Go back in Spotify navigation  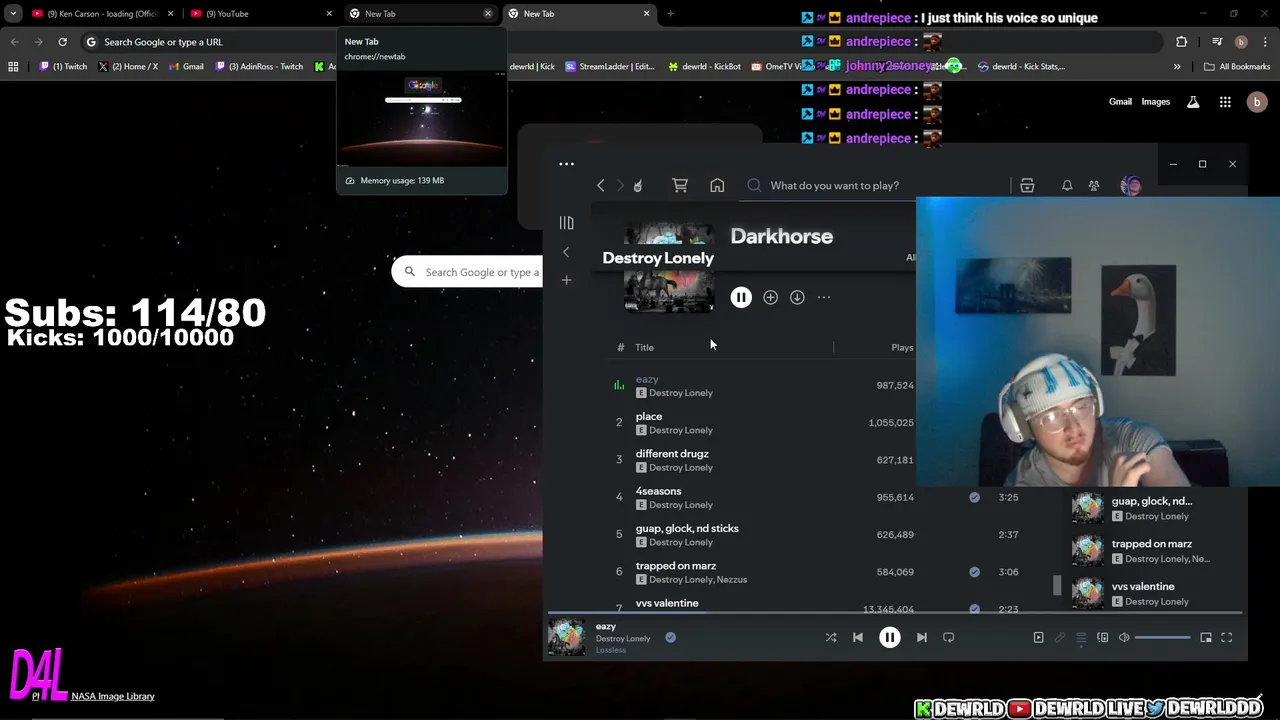click(x=600, y=185)
